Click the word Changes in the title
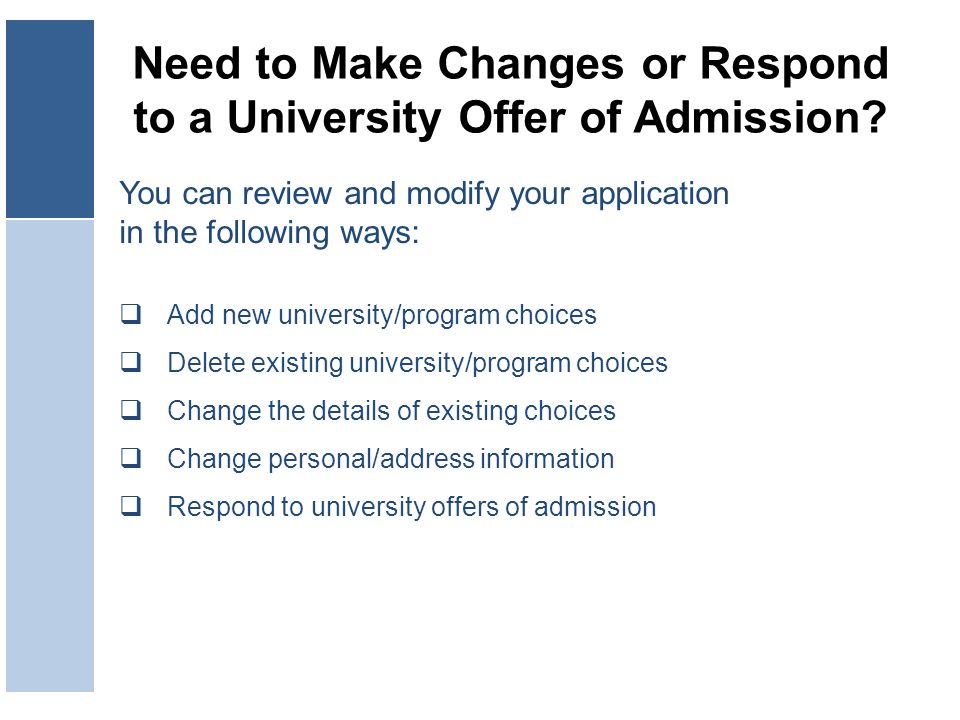The height and width of the screenshot is (720, 960). [531, 65]
